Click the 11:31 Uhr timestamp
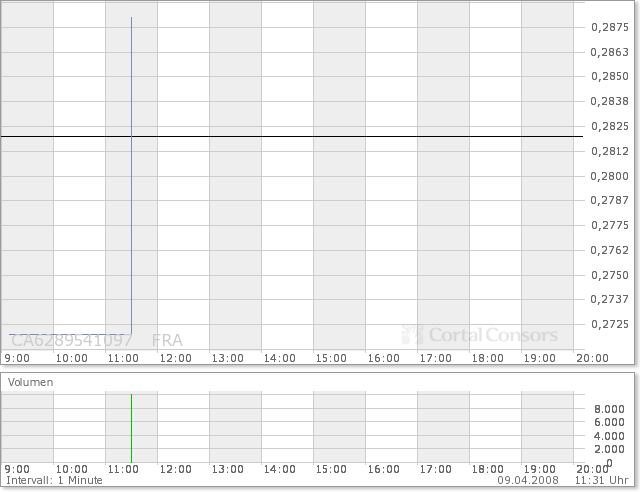The image size is (640, 492). pos(602,480)
